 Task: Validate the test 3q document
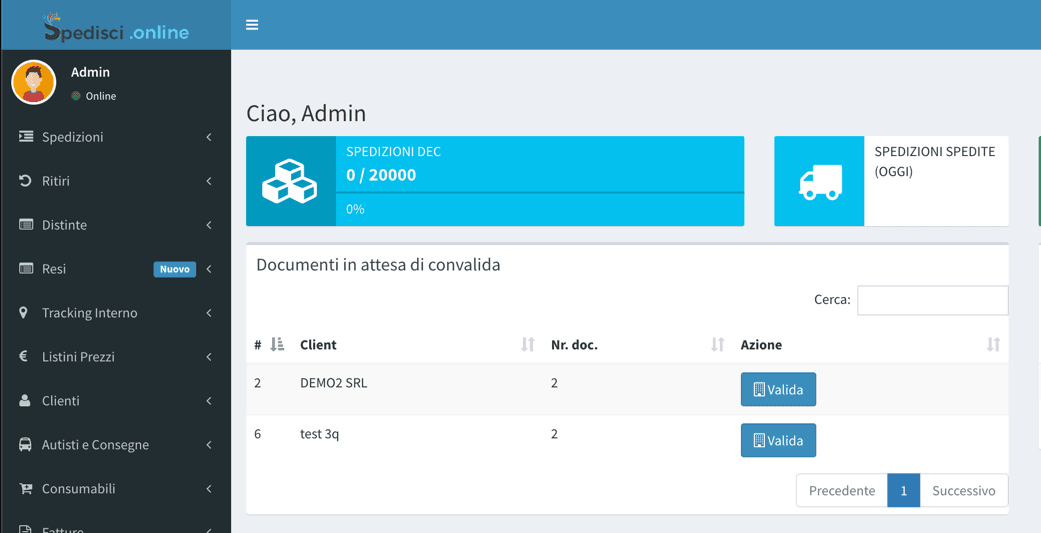(x=778, y=441)
